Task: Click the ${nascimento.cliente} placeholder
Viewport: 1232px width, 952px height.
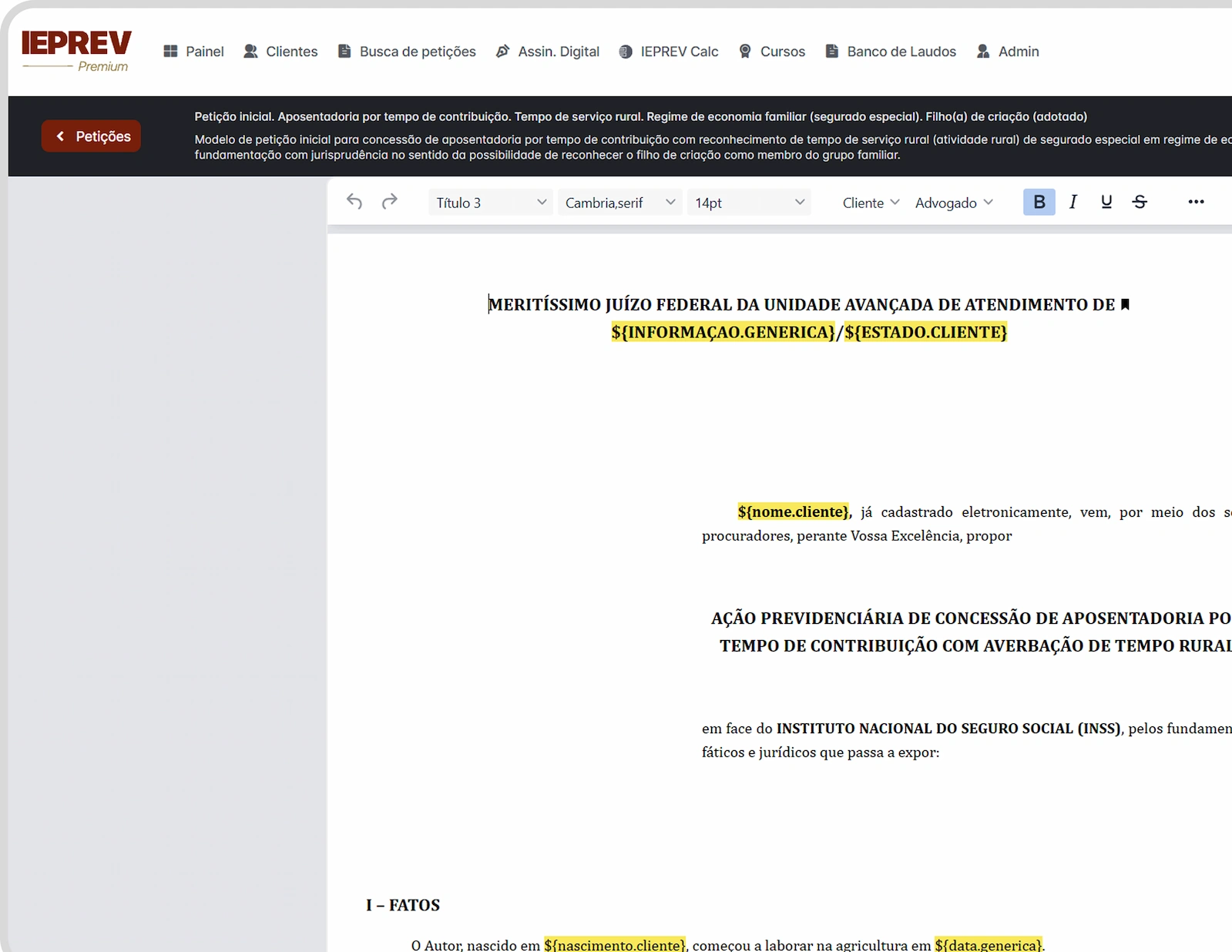Action: click(x=614, y=944)
